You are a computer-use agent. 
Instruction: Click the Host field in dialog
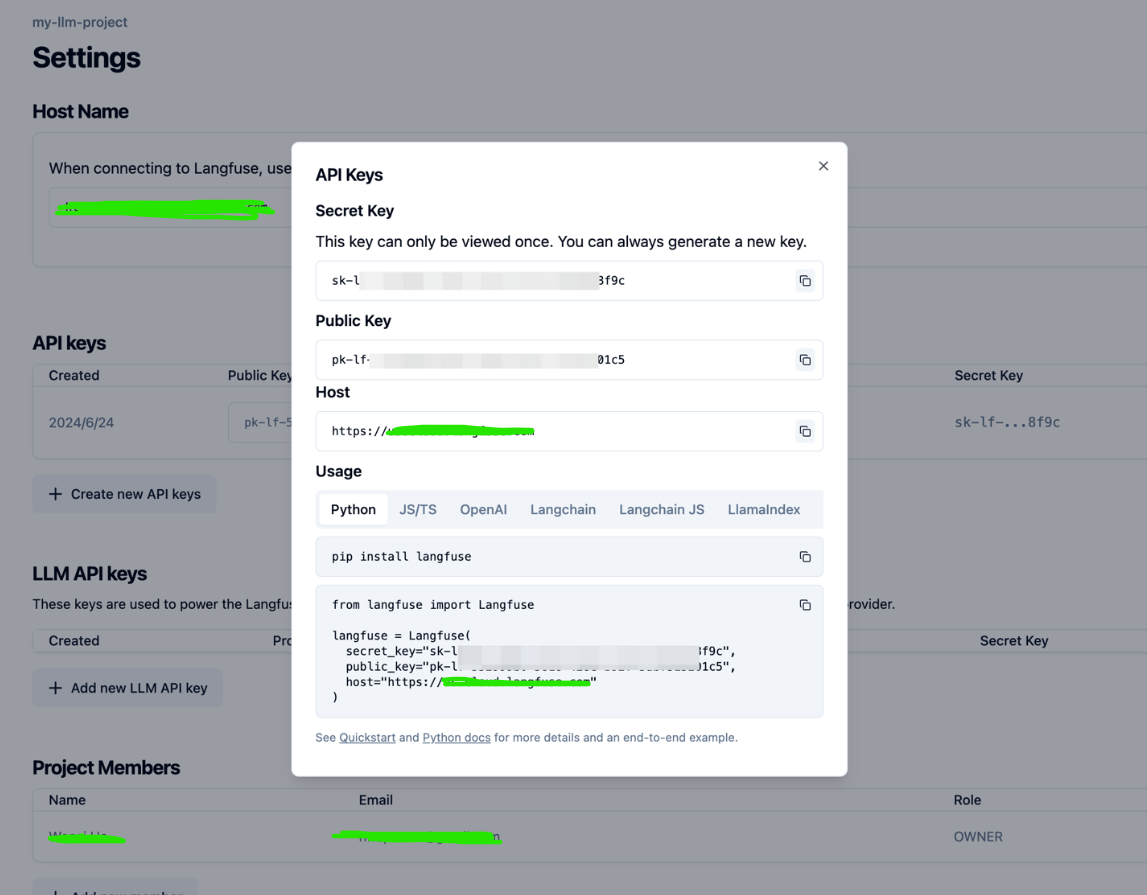pos(569,431)
